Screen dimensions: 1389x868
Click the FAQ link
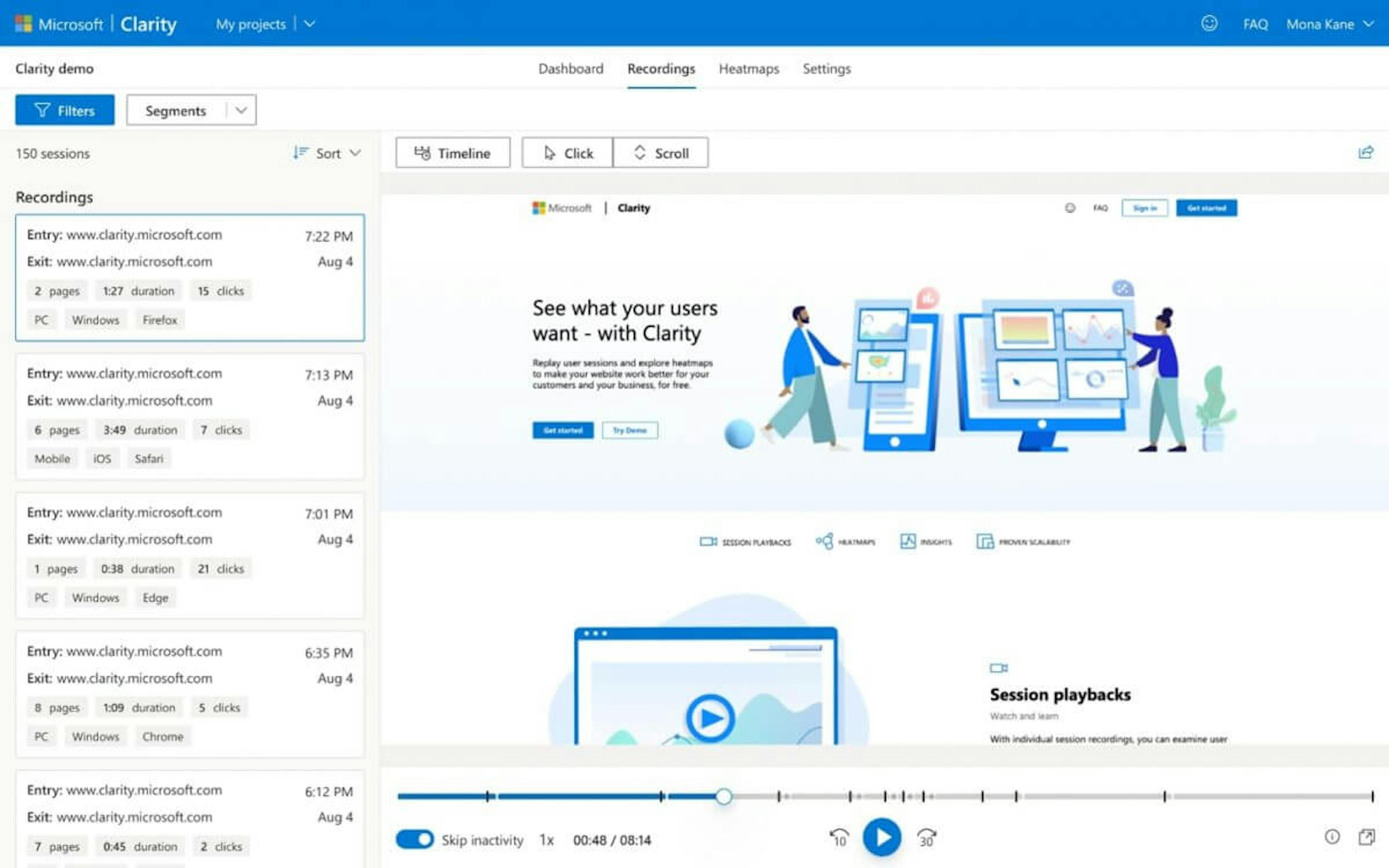point(1255,24)
